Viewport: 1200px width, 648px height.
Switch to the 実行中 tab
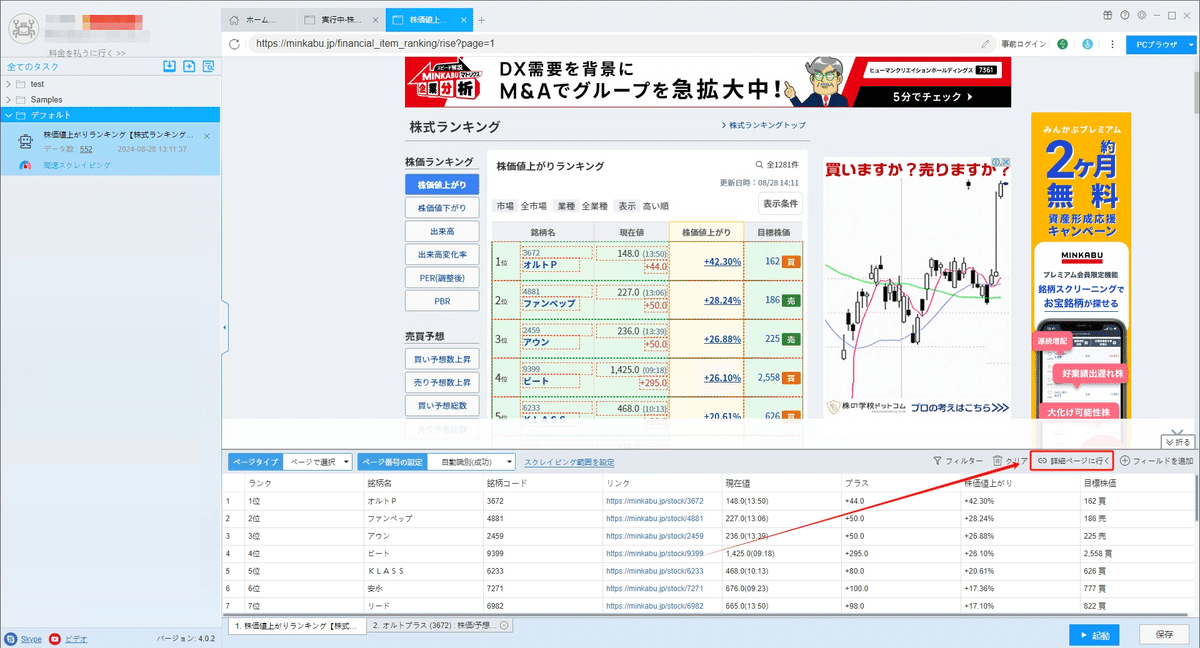point(341,19)
